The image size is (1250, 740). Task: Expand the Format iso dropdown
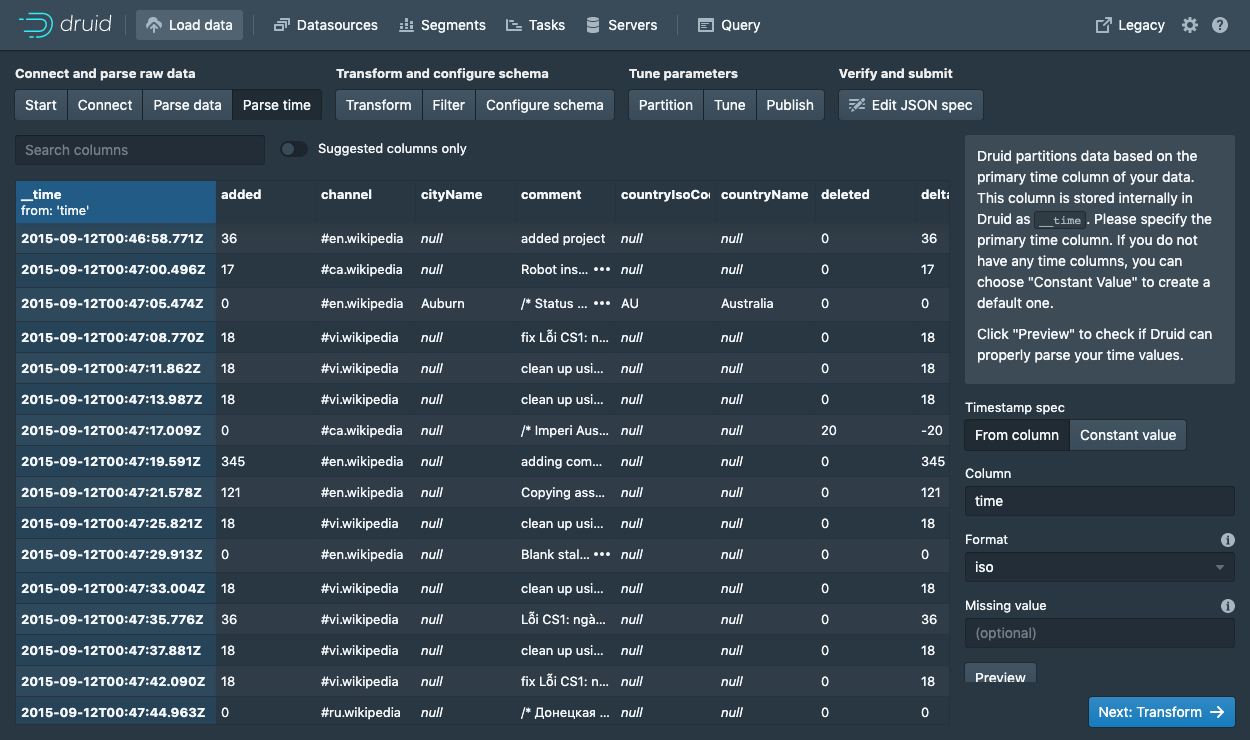1100,567
